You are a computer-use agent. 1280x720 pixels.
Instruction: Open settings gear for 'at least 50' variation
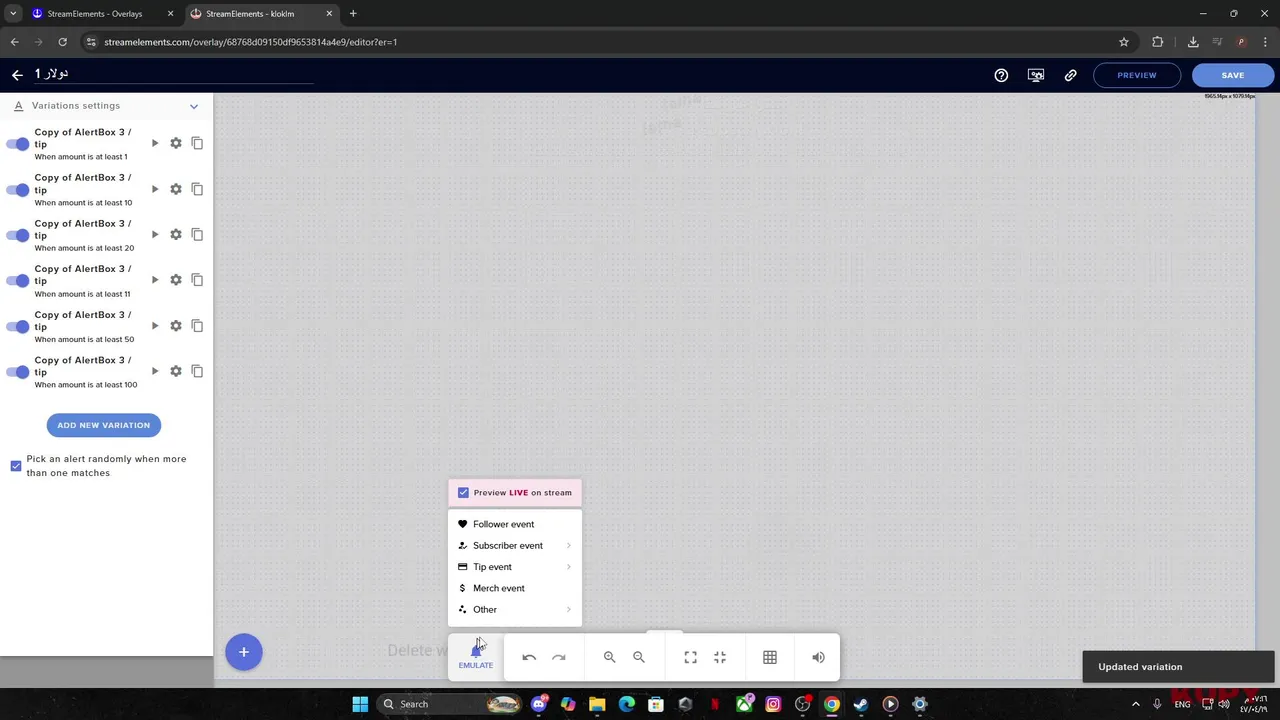pyautogui.click(x=176, y=326)
